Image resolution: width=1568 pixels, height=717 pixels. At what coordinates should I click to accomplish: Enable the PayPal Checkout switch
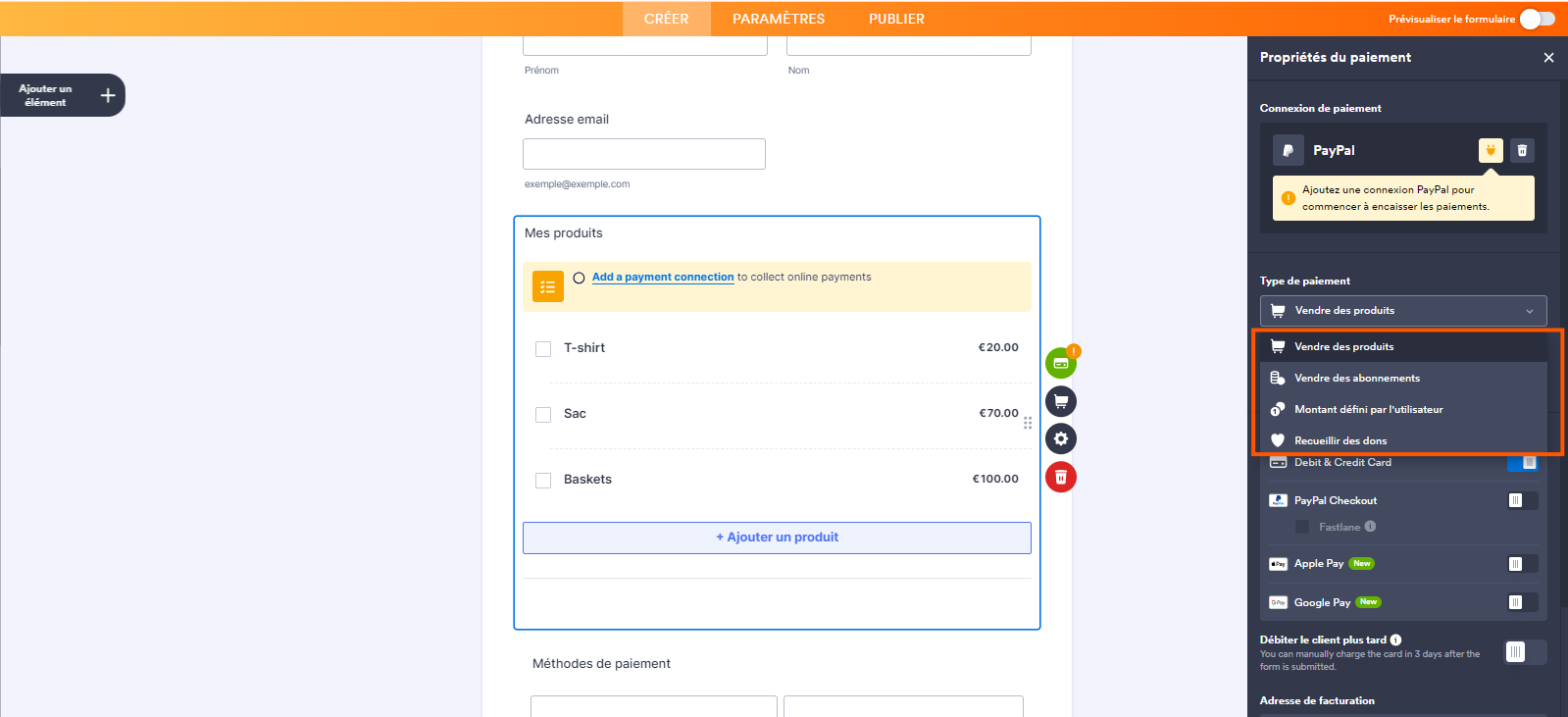click(x=1523, y=500)
